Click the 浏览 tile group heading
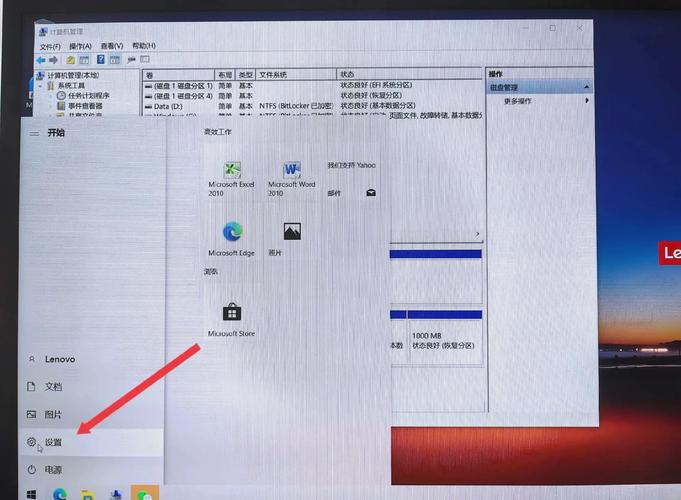Screen dimensions: 681x500 point(211,272)
